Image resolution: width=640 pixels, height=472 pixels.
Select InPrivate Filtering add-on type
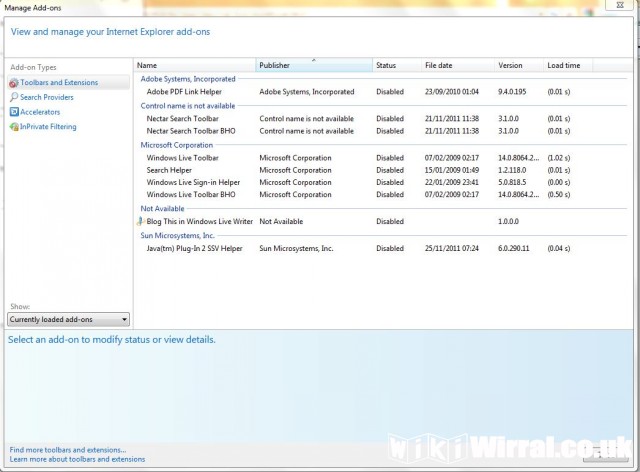pyautogui.click(x=48, y=127)
